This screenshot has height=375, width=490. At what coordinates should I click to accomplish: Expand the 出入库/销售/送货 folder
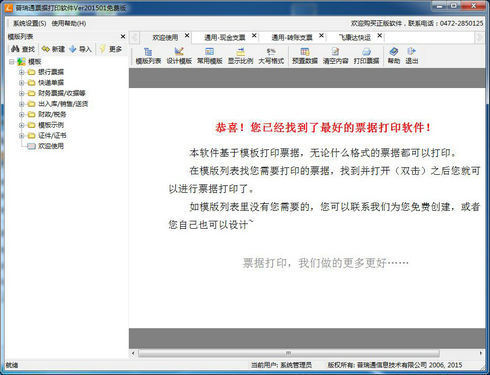coord(21,104)
